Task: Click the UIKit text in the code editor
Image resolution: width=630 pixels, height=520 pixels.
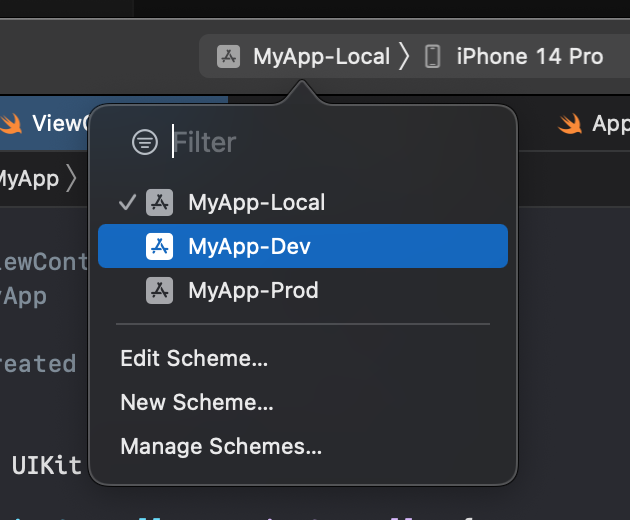Action: 47,466
